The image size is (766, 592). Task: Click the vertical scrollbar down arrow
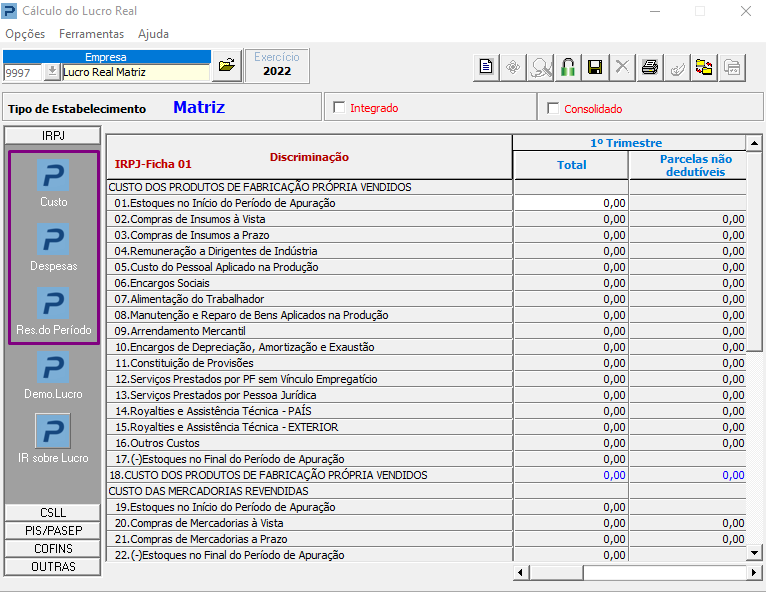point(754,553)
